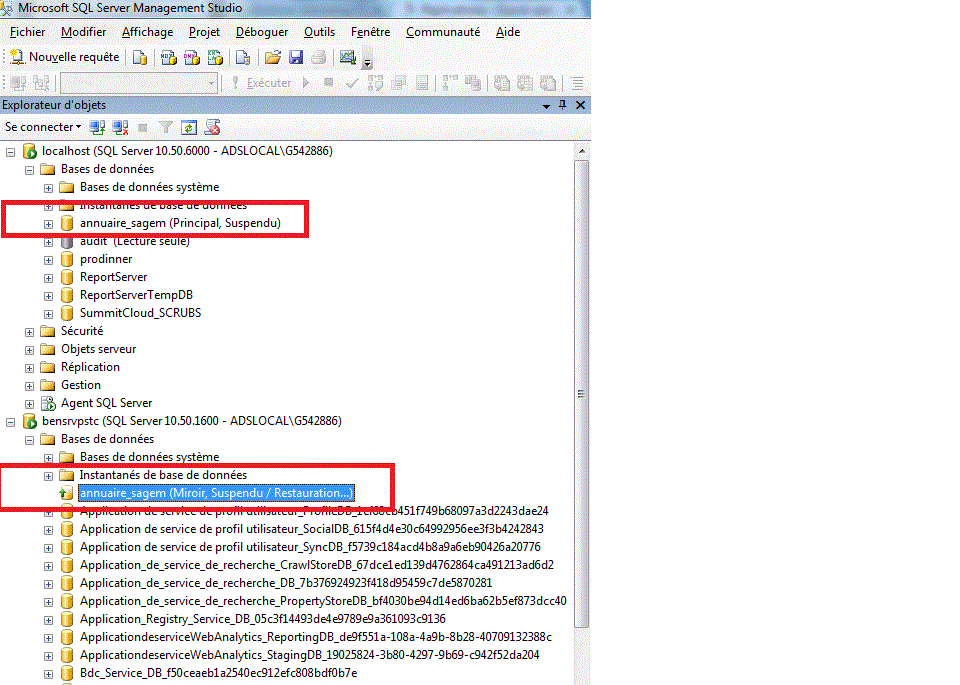The width and height of the screenshot is (960, 685).
Task: Save with the floppy disk icon
Action: pyautogui.click(x=296, y=58)
